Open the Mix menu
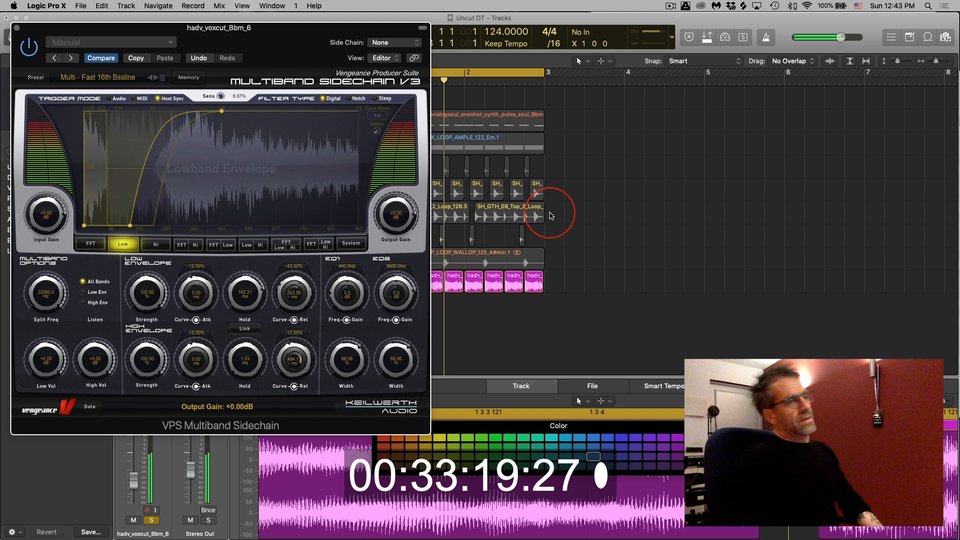This screenshot has height=540, width=960. 219,6
